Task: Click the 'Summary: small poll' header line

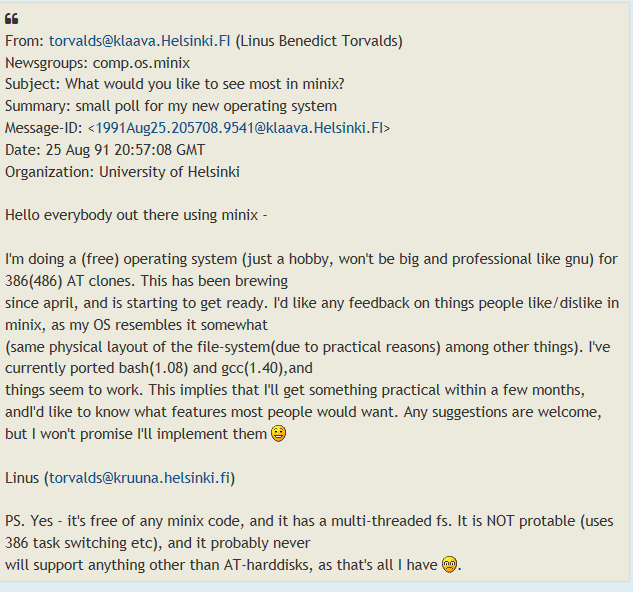Action: tap(171, 106)
